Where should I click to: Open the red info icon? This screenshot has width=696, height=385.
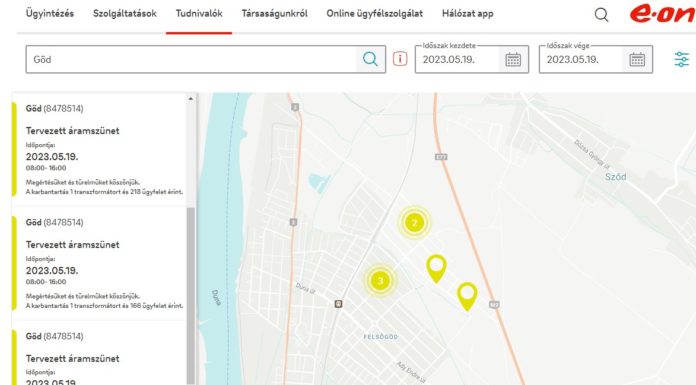pos(400,59)
